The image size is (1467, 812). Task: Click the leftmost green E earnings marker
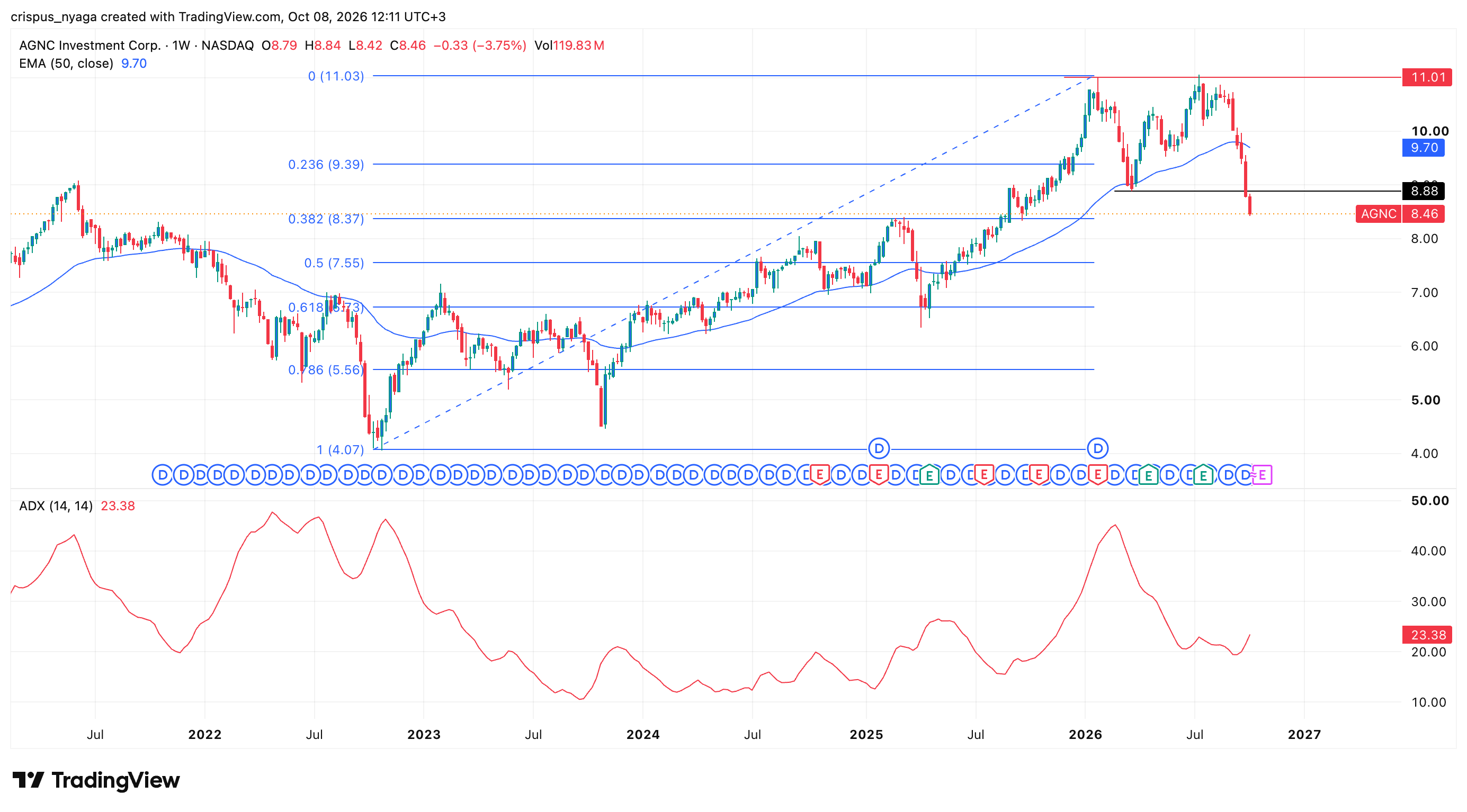929,475
